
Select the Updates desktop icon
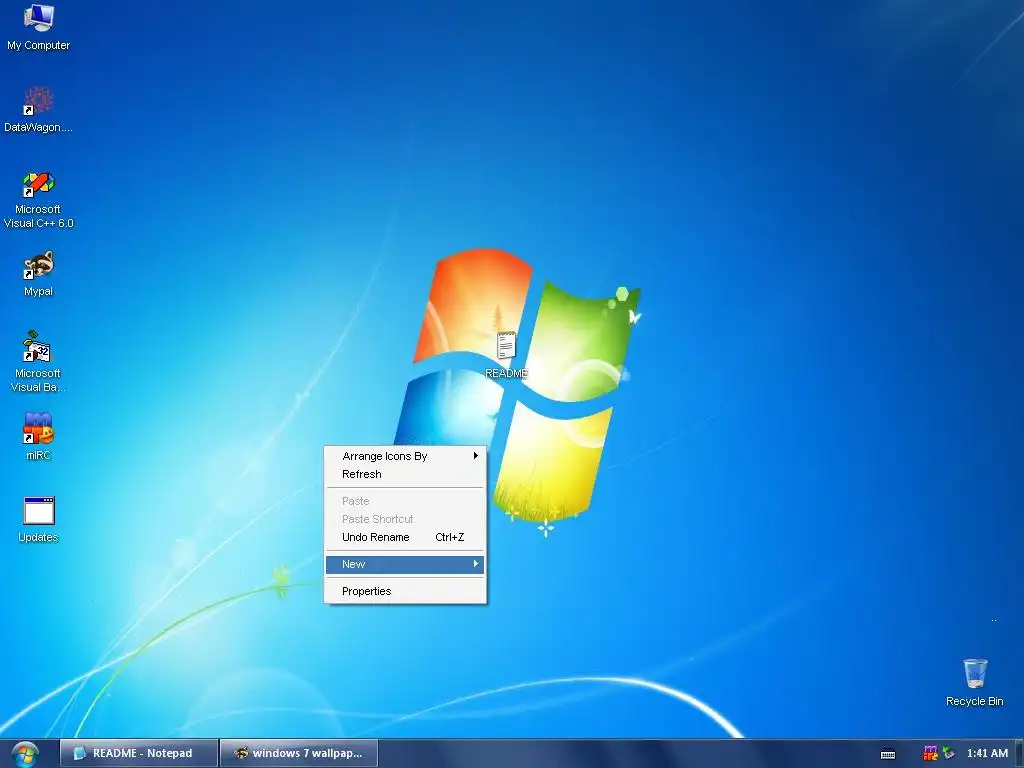tap(39, 519)
